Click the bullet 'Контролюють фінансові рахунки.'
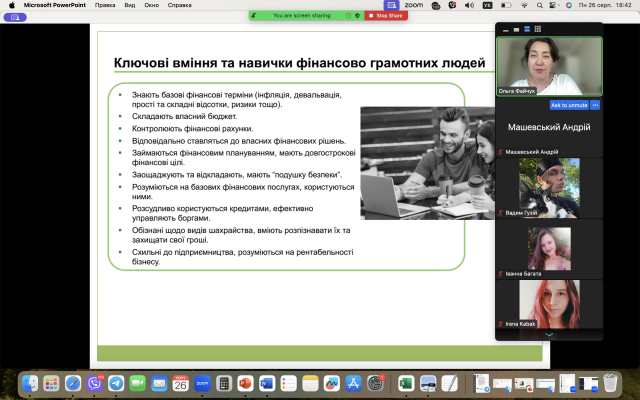The image size is (640, 400). tap(193, 129)
